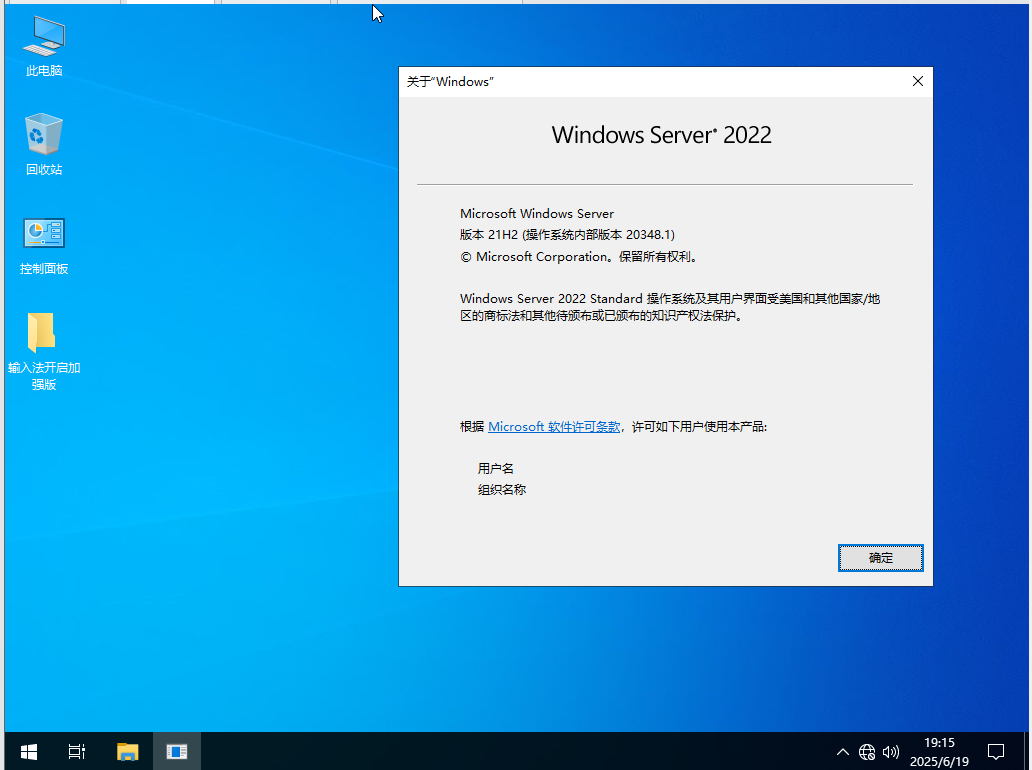Click the active winver taskbar app icon
Screen dimensions: 1032x770
tap(176, 751)
